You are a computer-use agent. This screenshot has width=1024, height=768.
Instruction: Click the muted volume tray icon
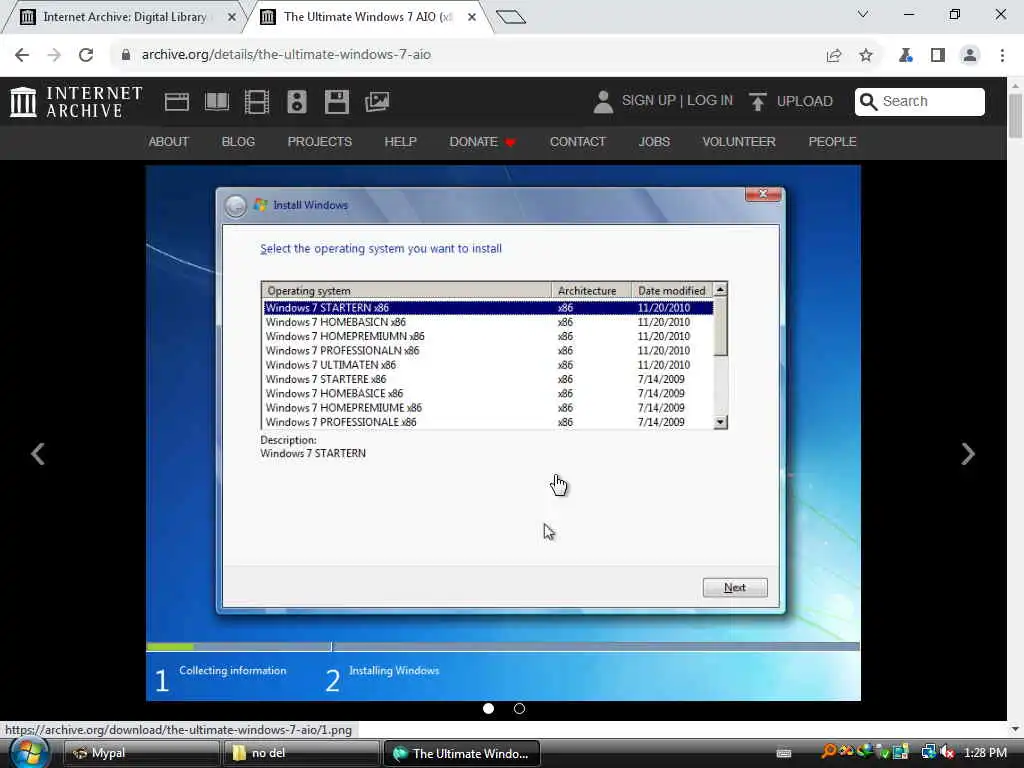947,752
